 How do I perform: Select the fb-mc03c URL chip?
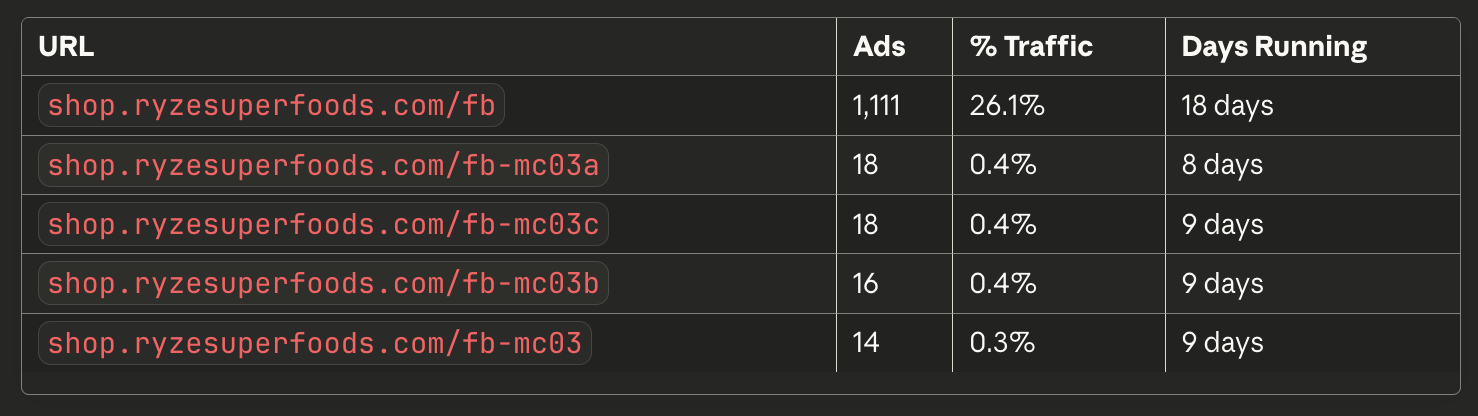[323, 225]
